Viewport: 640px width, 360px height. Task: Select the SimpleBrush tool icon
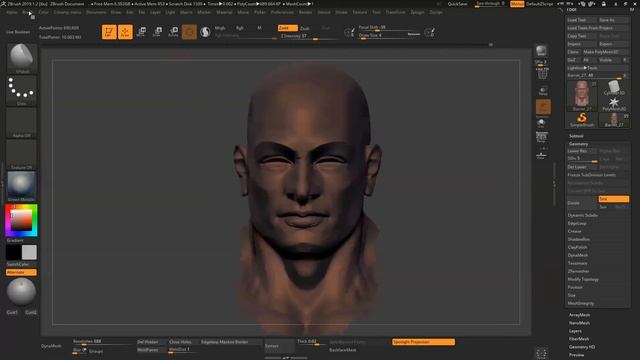click(582, 120)
